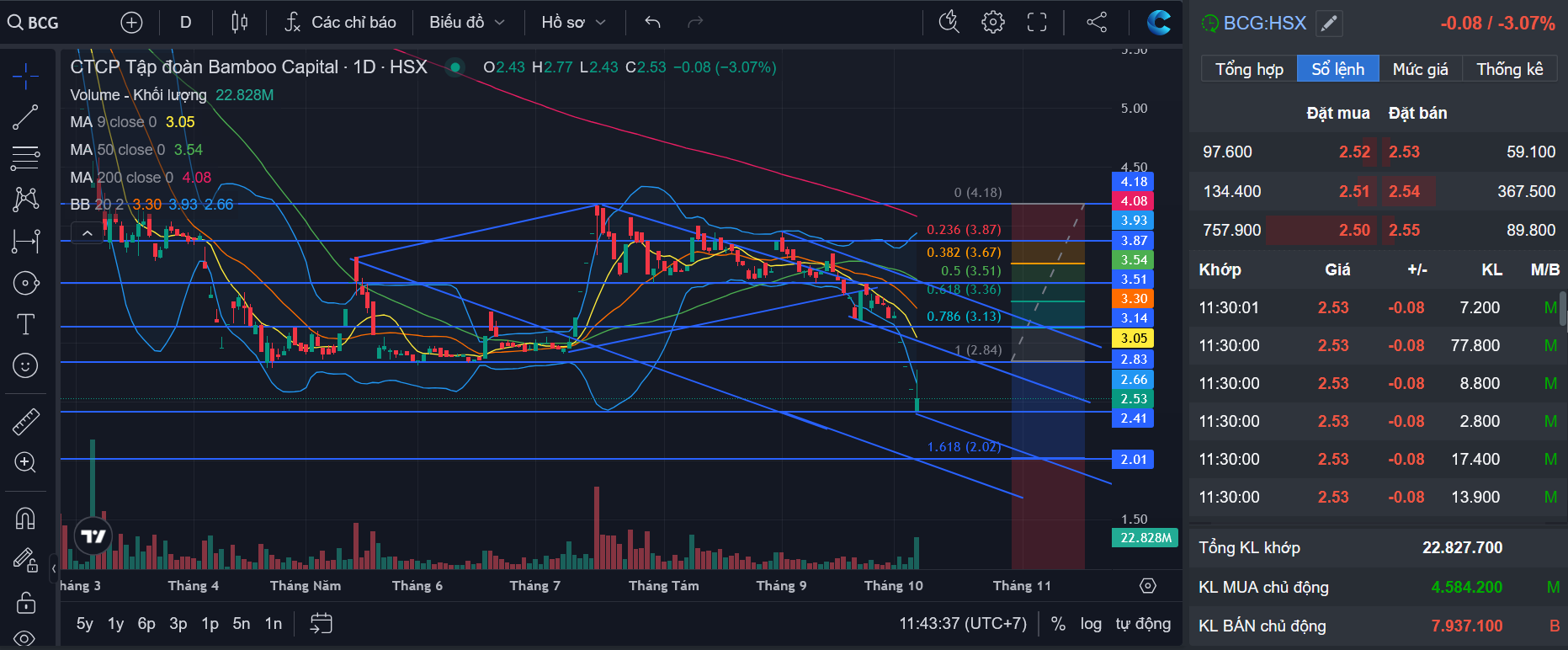Collapse the indicator legend arrow
The height and width of the screenshot is (650, 1568).
pos(87,232)
